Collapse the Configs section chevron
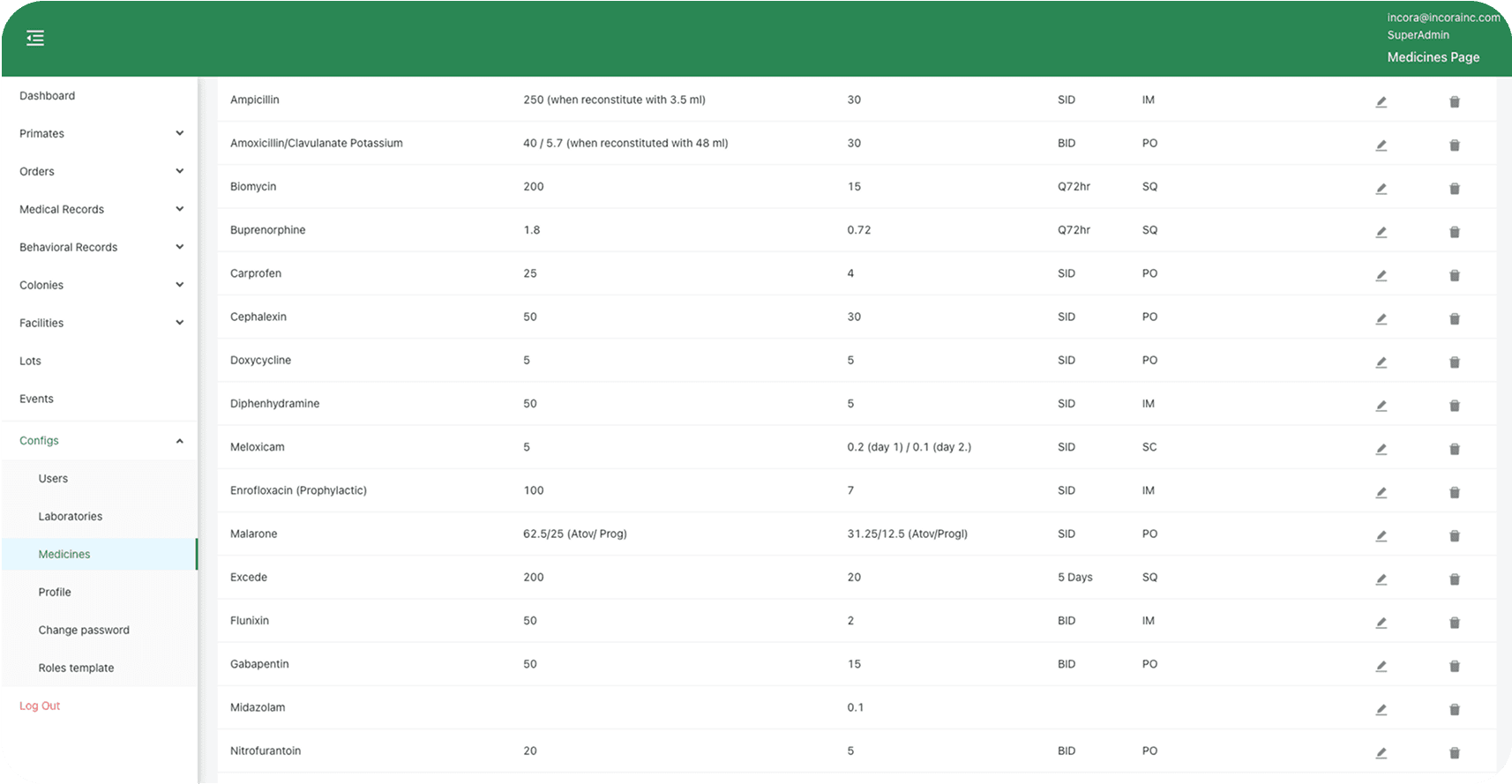Image resolution: width=1512 pixels, height=784 pixels. (179, 441)
